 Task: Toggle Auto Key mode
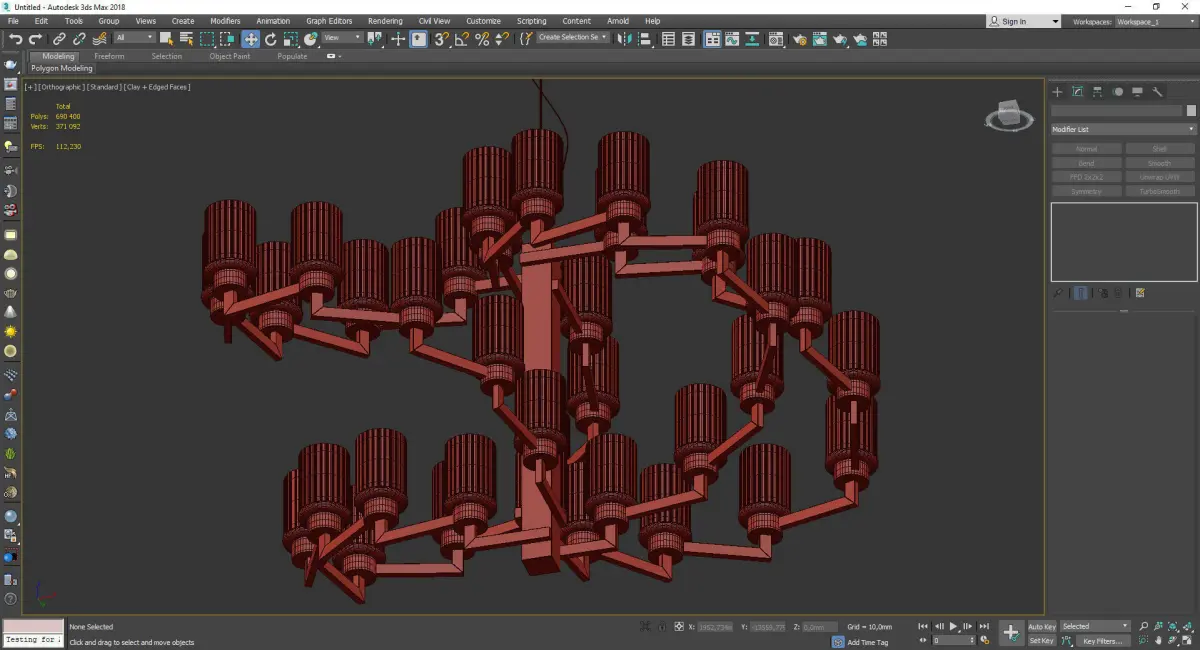point(1041,627)
